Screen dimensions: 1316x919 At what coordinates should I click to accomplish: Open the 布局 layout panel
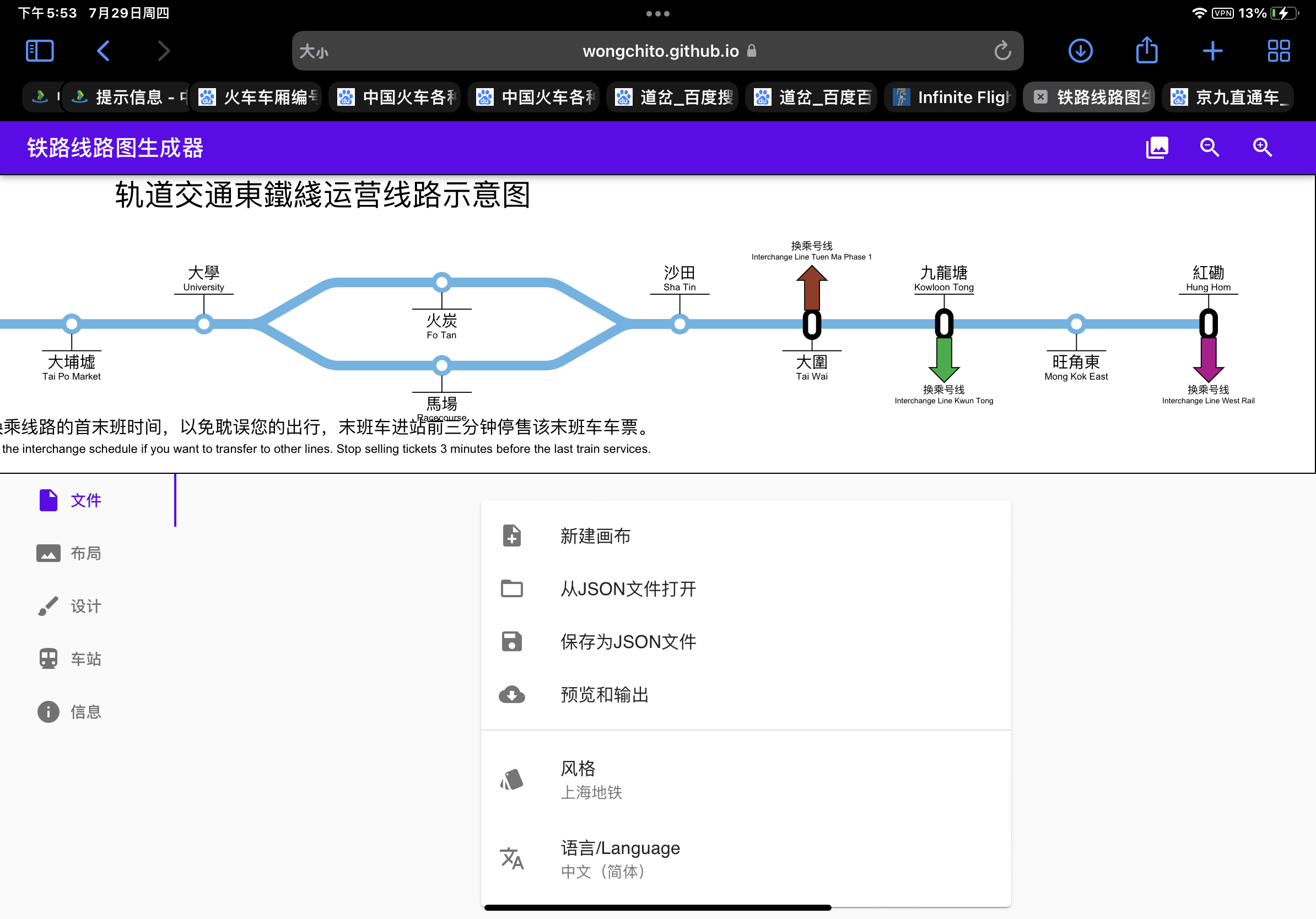[x=85, y=553]
